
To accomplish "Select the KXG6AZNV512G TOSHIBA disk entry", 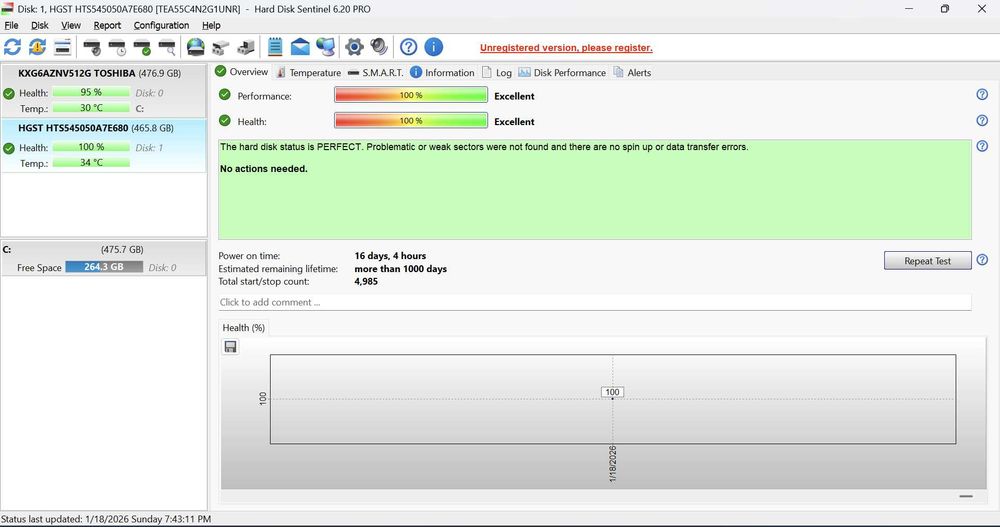I will coord(103,90).
